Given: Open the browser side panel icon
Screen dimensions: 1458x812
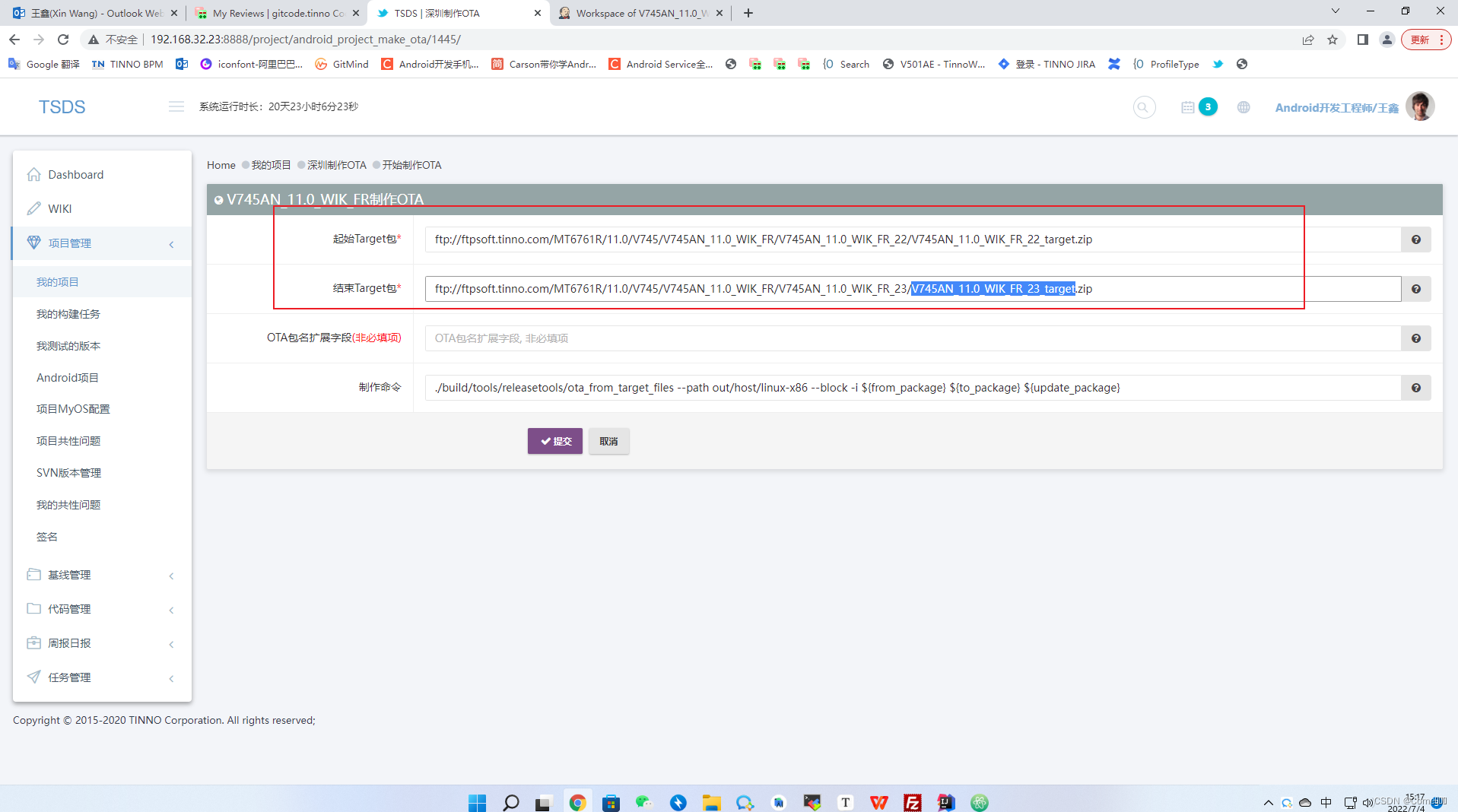Looking at the screenshot, I should [1363, 40].
